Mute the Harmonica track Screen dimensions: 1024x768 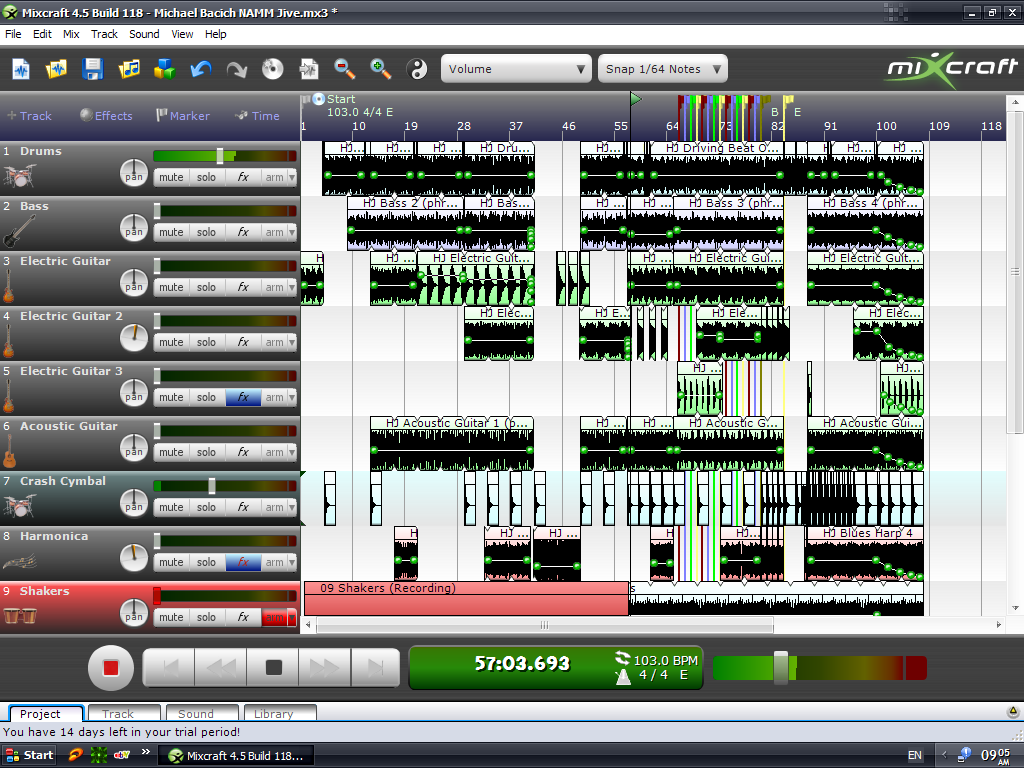tap(171, 562)
